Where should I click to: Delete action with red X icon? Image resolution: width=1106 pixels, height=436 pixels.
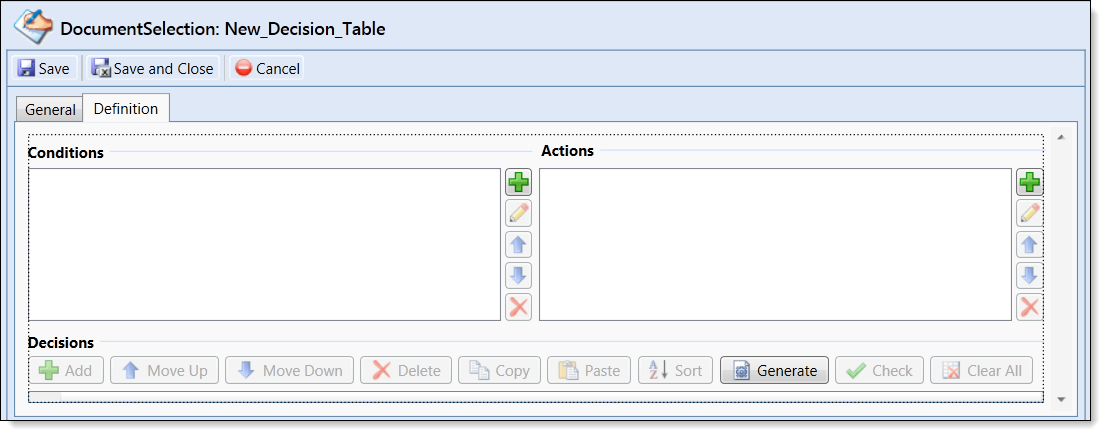(1029, 307)
